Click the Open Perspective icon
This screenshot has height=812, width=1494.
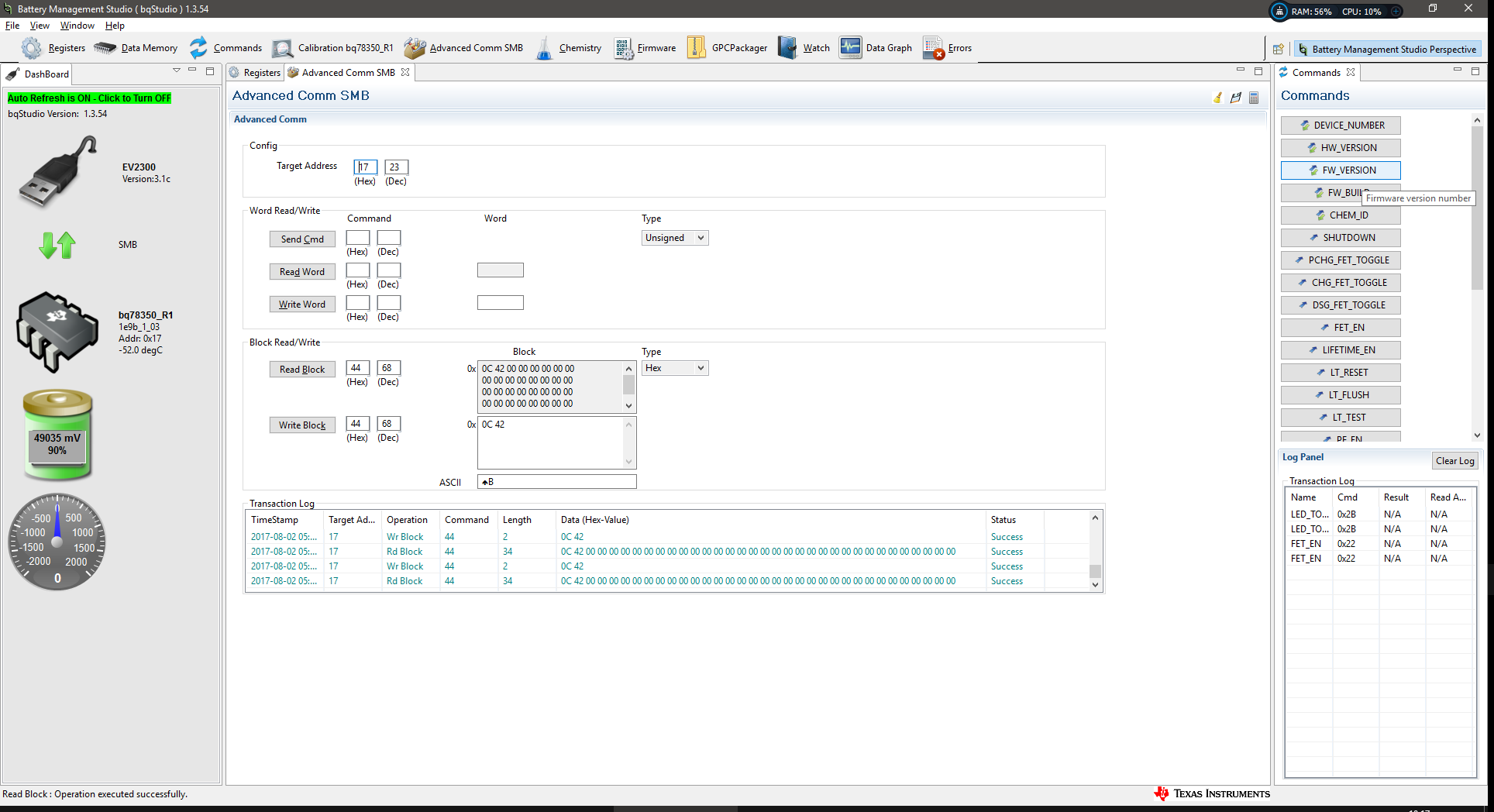1279,49
